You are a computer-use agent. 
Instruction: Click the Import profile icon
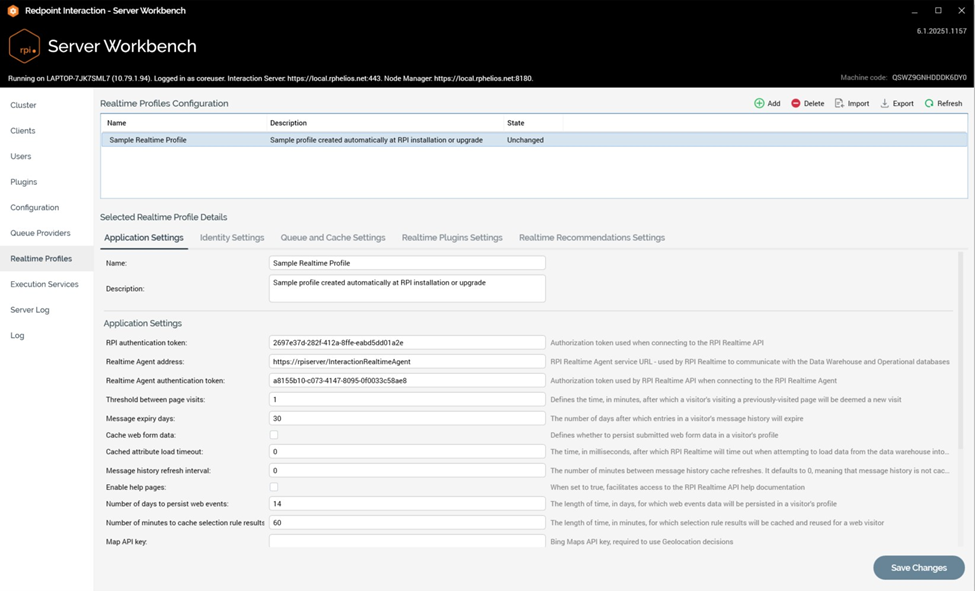pos(840,103)
